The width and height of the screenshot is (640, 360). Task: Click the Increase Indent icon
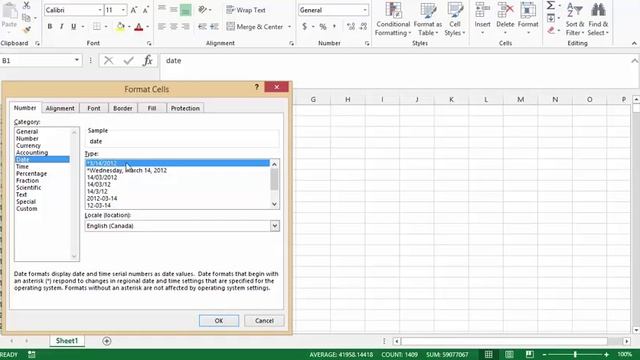click(x=214, y=27)
